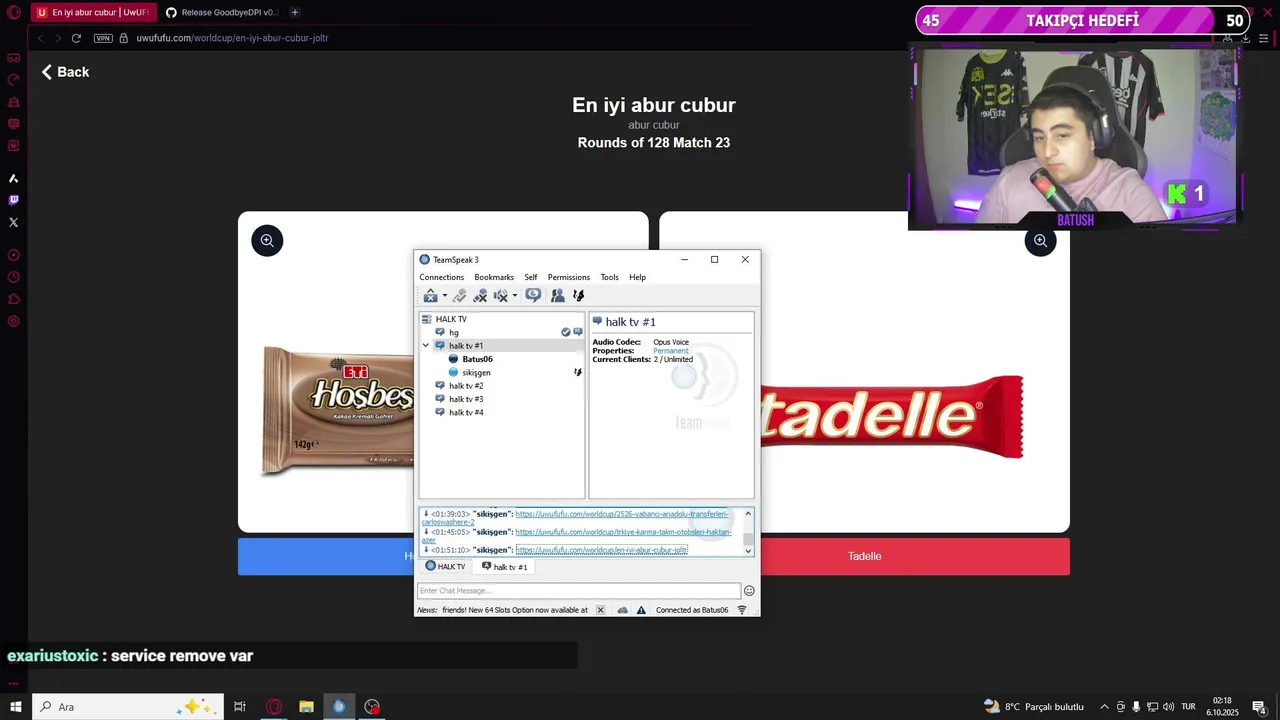This screenshot has height=720, width=1280.
Task: Click the uwufufu.com address bar URL
Action: coord(233,38)
